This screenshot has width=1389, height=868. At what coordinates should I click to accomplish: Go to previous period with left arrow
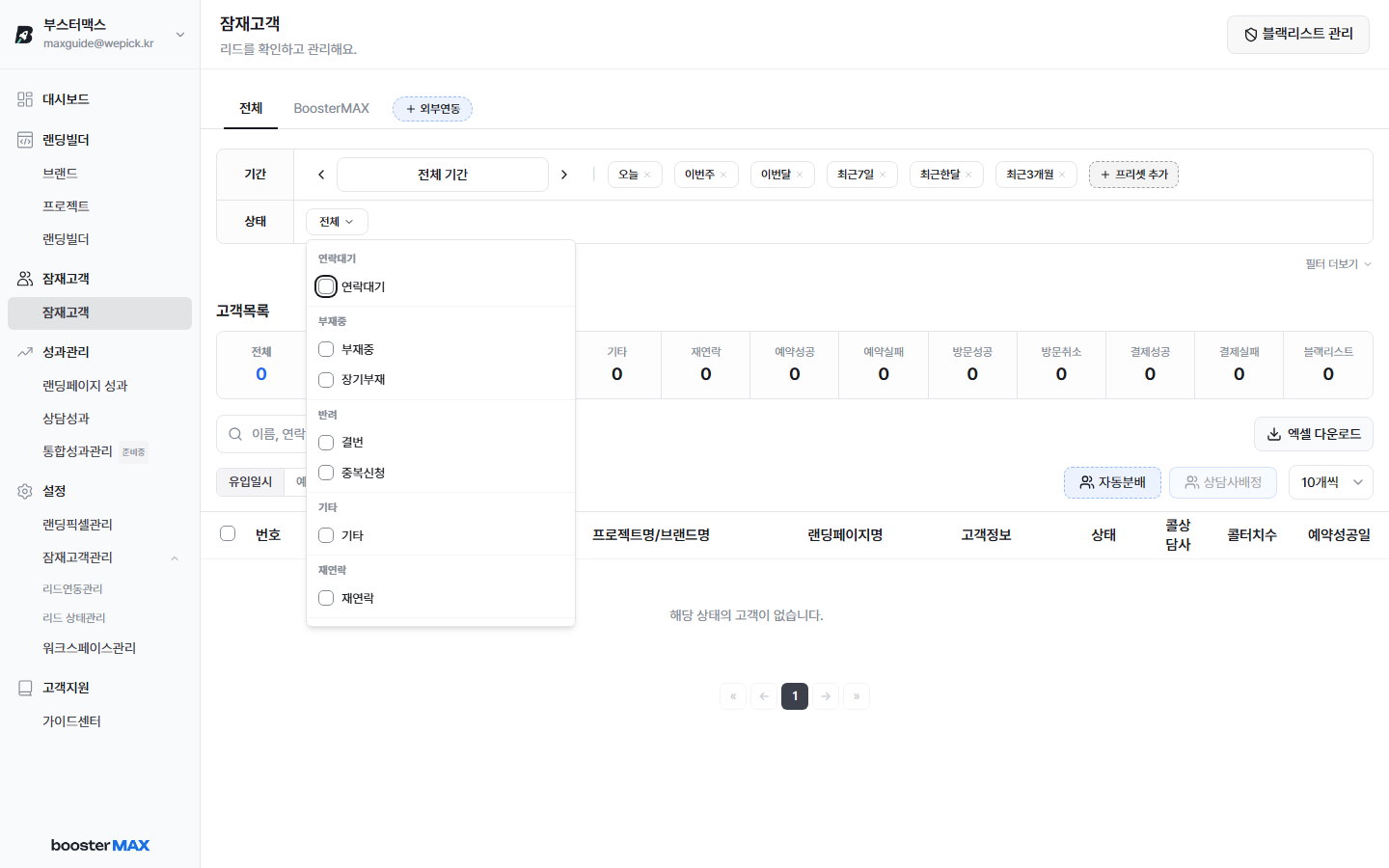321,175
